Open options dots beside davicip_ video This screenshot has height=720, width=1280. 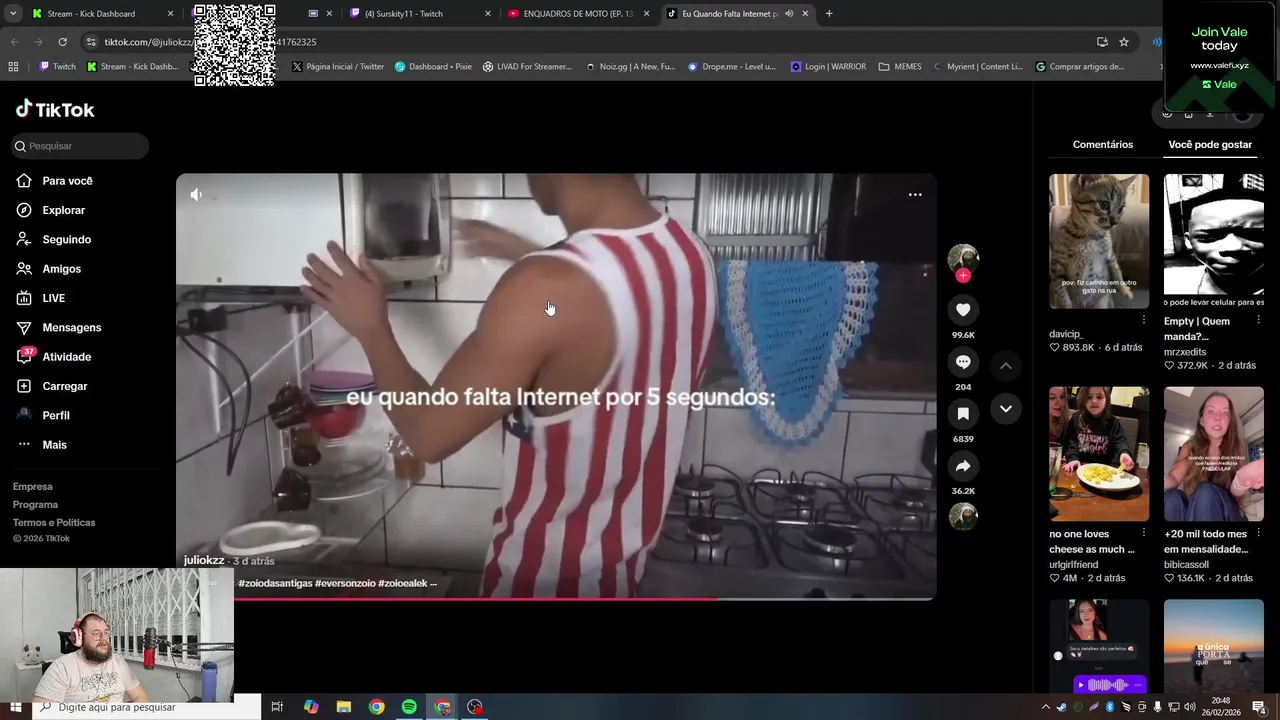1144,320
